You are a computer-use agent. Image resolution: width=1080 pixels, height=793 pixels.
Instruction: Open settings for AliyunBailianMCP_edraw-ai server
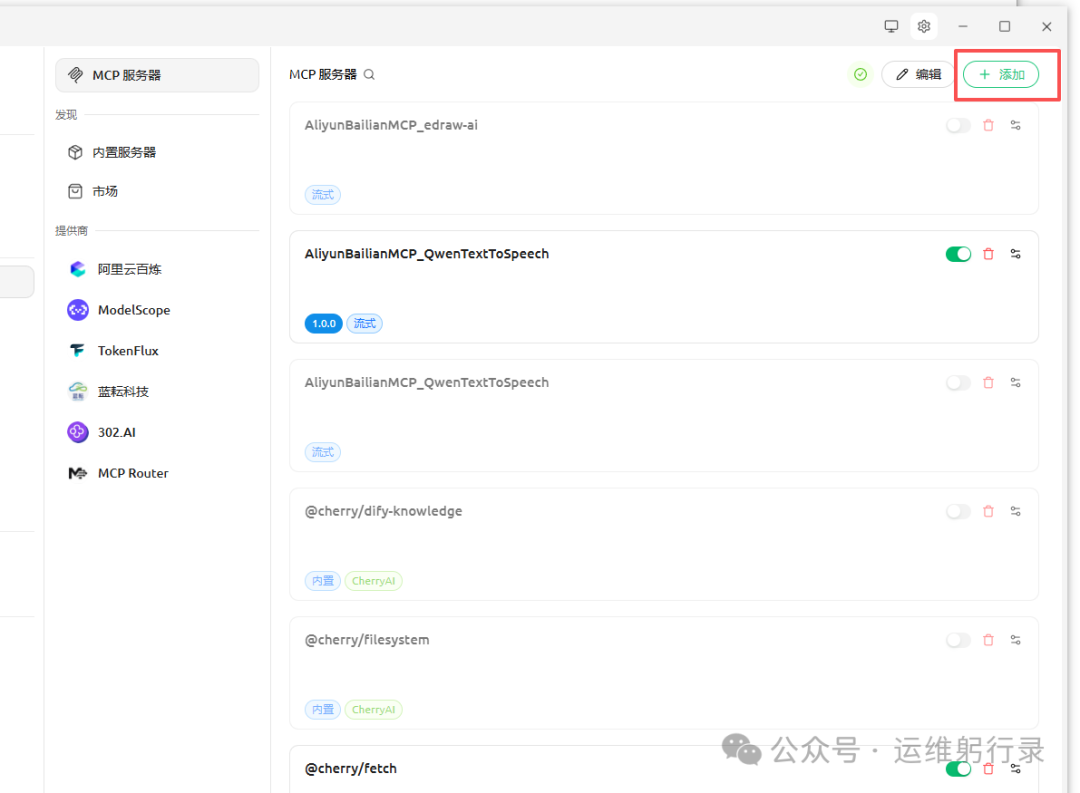(1015, 126)
